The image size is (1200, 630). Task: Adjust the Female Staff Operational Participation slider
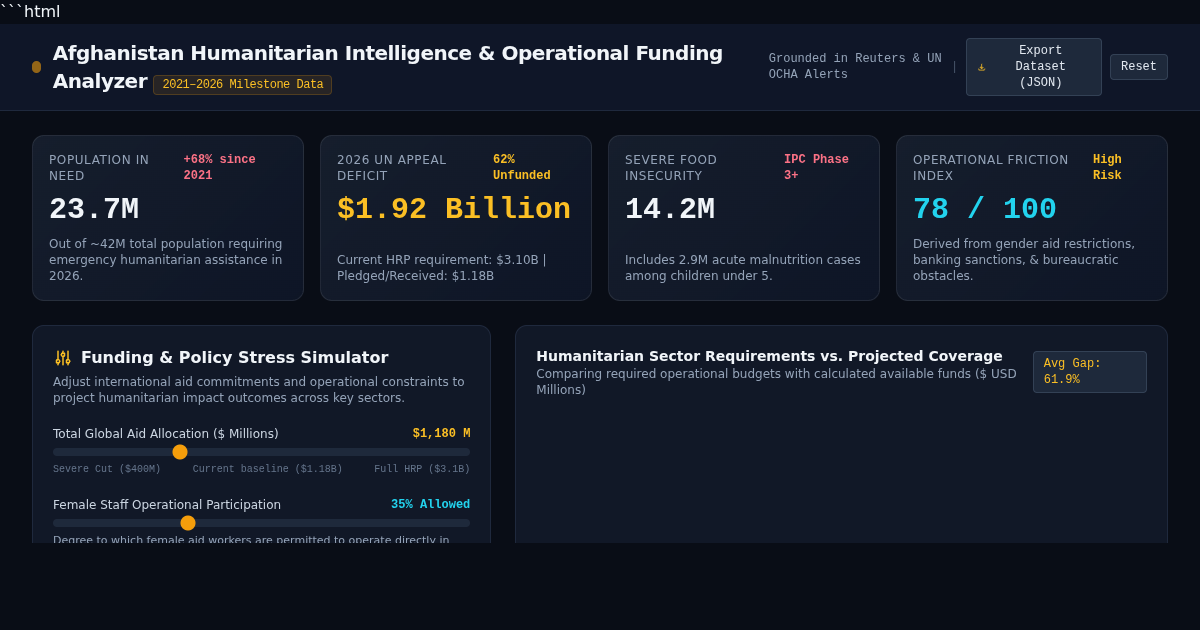click(261, 523)
